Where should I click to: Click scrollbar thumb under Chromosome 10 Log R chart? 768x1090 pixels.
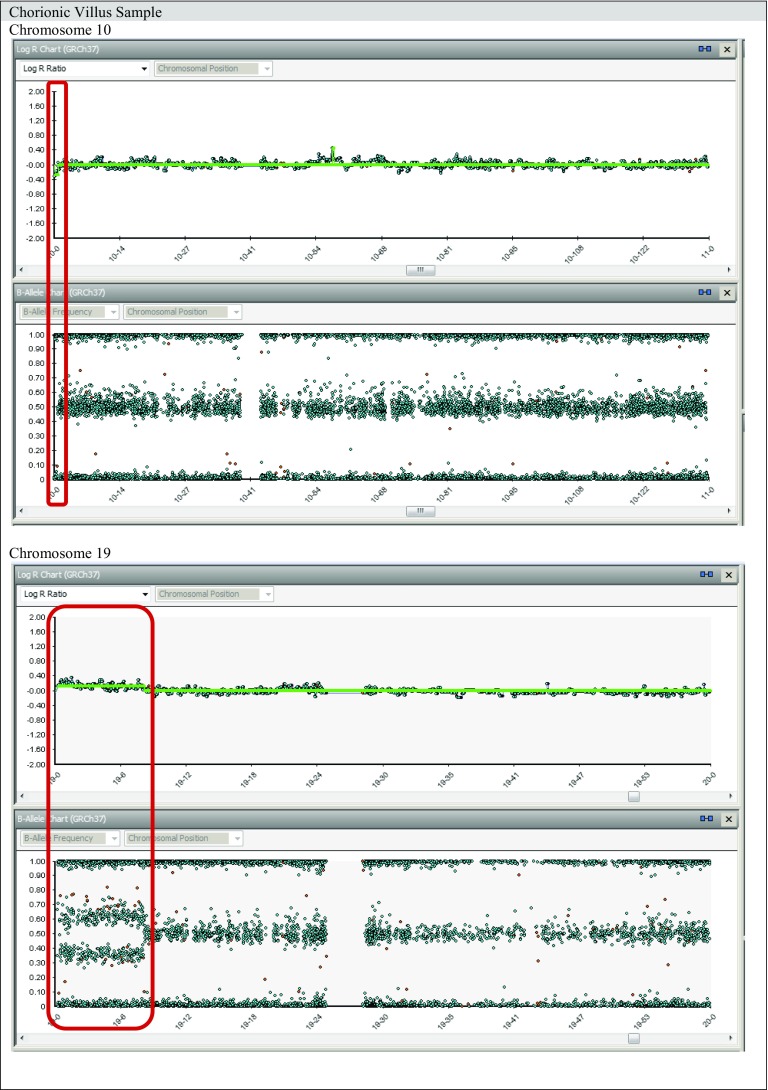click(420, 269)
